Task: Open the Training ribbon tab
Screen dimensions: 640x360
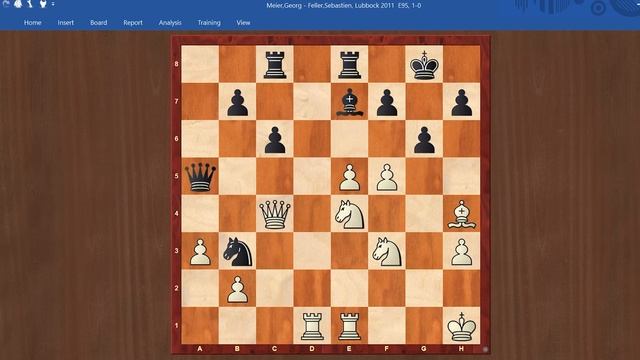Action: (209, 23)
